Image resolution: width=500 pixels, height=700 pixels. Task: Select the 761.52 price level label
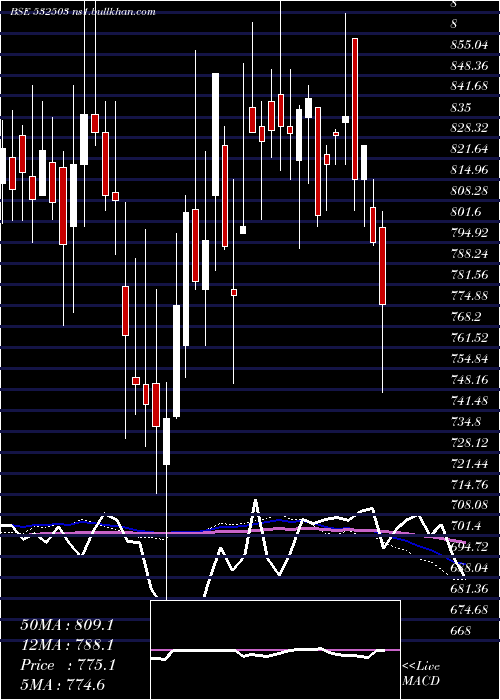click(x=469, y=338)
